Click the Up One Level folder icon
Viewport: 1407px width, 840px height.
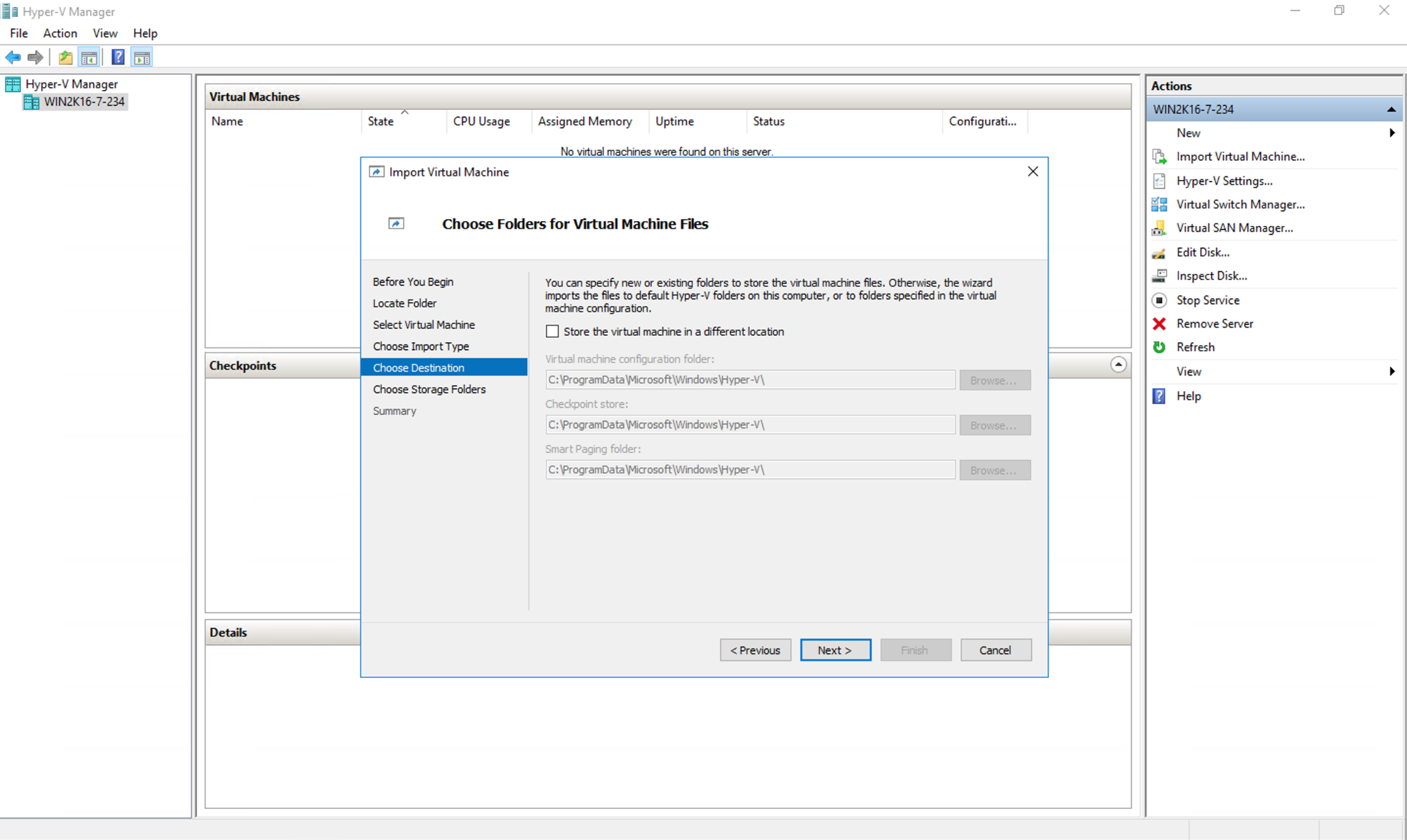[x=65, y=58]
